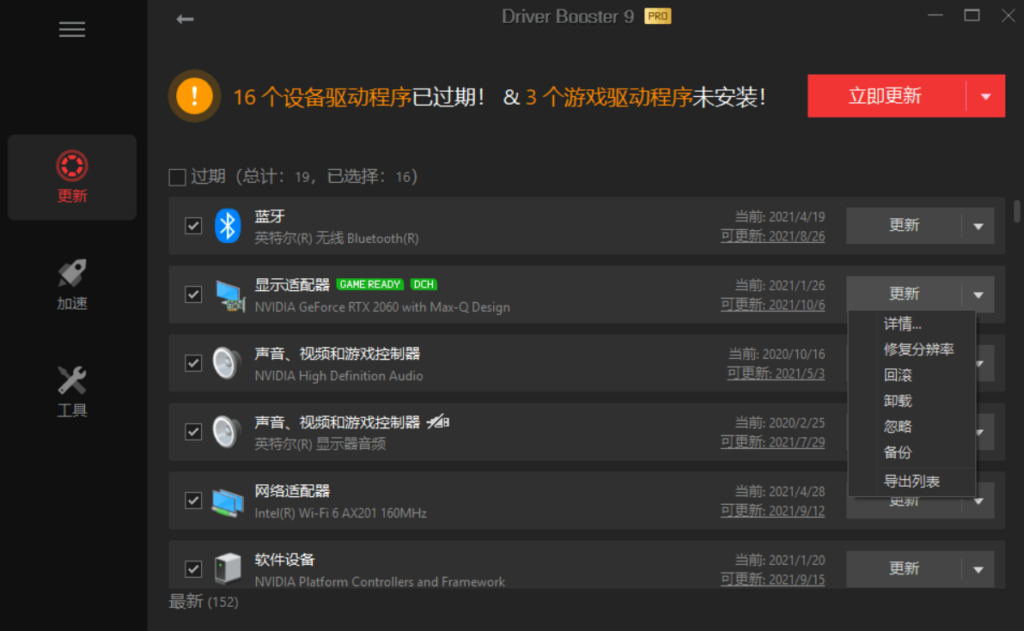
Task: Click the Intel(R) Wi-Fi 6 AX201 160MHz text
Action: (340, 513)
